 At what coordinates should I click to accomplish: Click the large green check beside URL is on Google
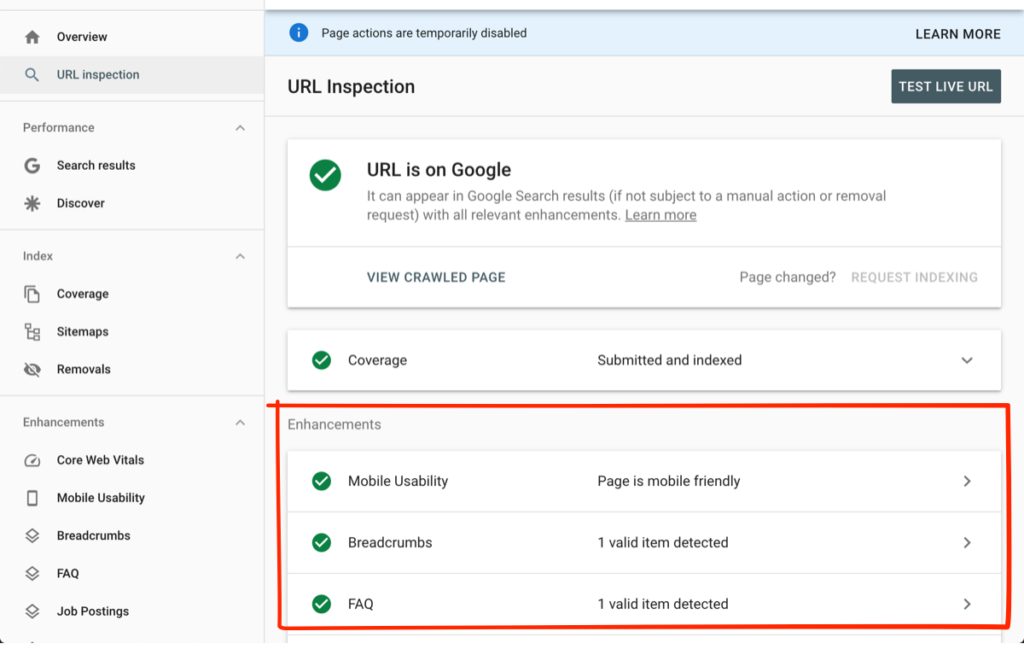[x=325, y=175]
